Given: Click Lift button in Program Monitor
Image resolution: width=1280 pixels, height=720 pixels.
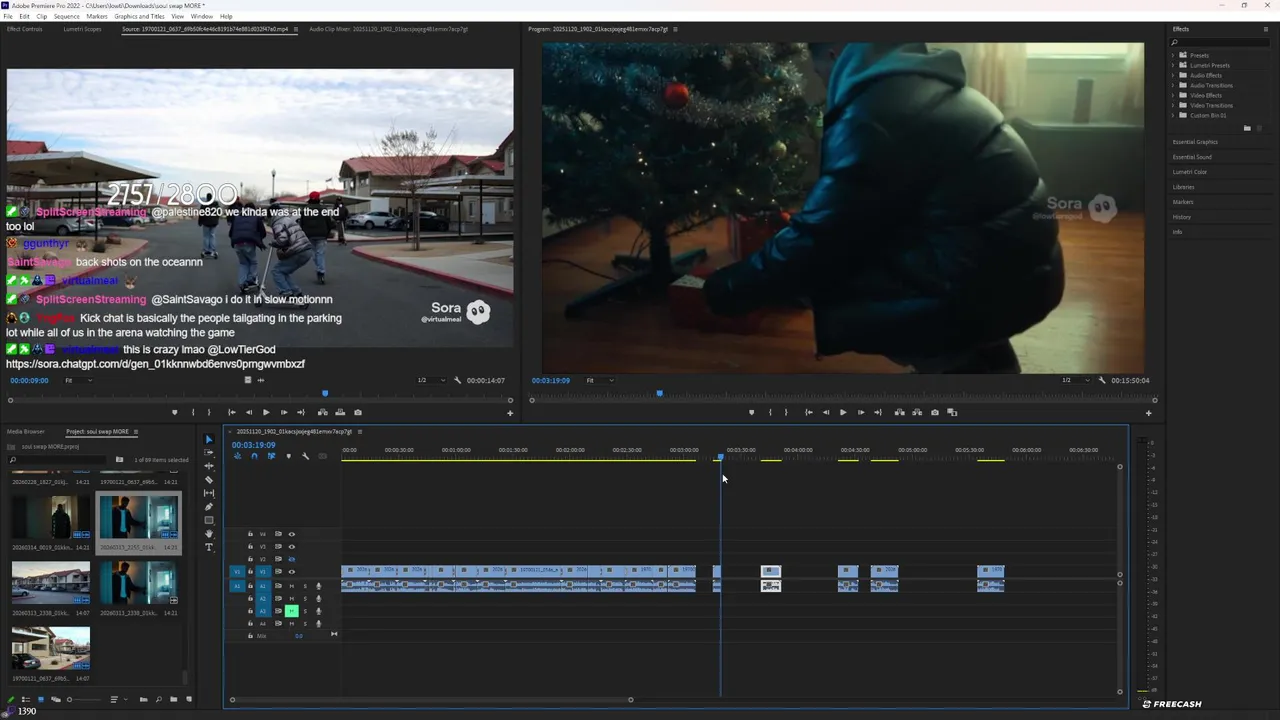Looking at the screenshot, I should pos(900,412).
